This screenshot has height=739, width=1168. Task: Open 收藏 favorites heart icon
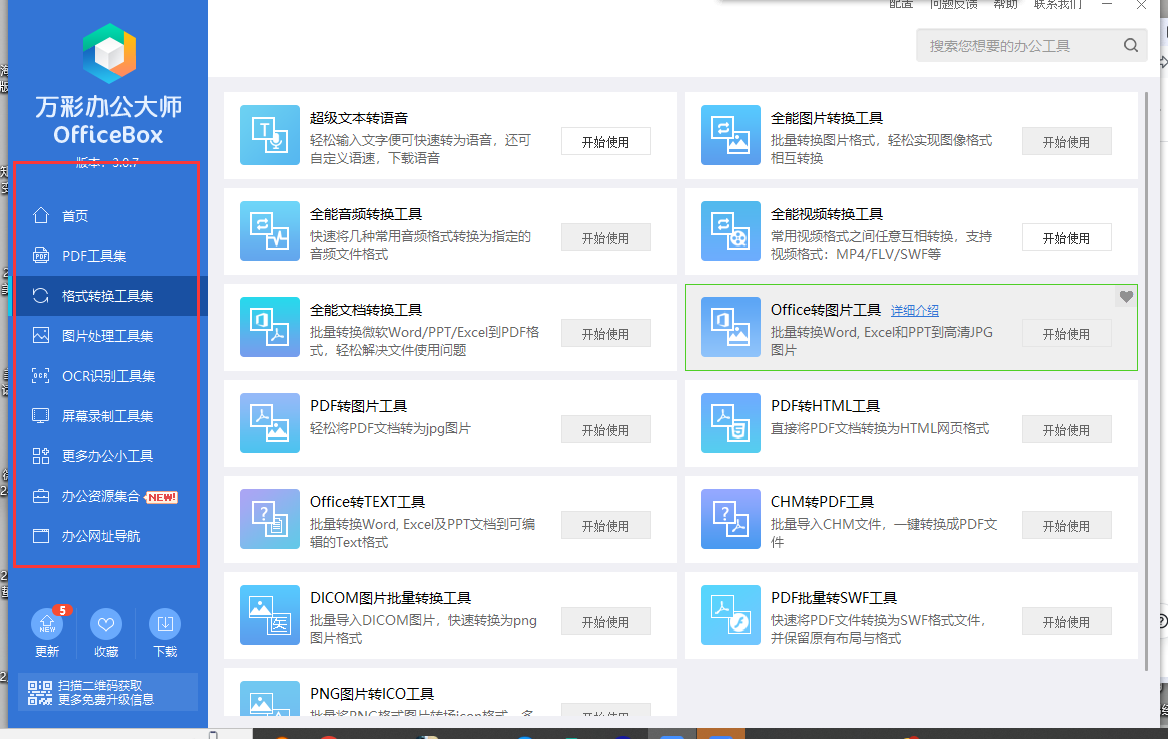[x=106, y=624]
